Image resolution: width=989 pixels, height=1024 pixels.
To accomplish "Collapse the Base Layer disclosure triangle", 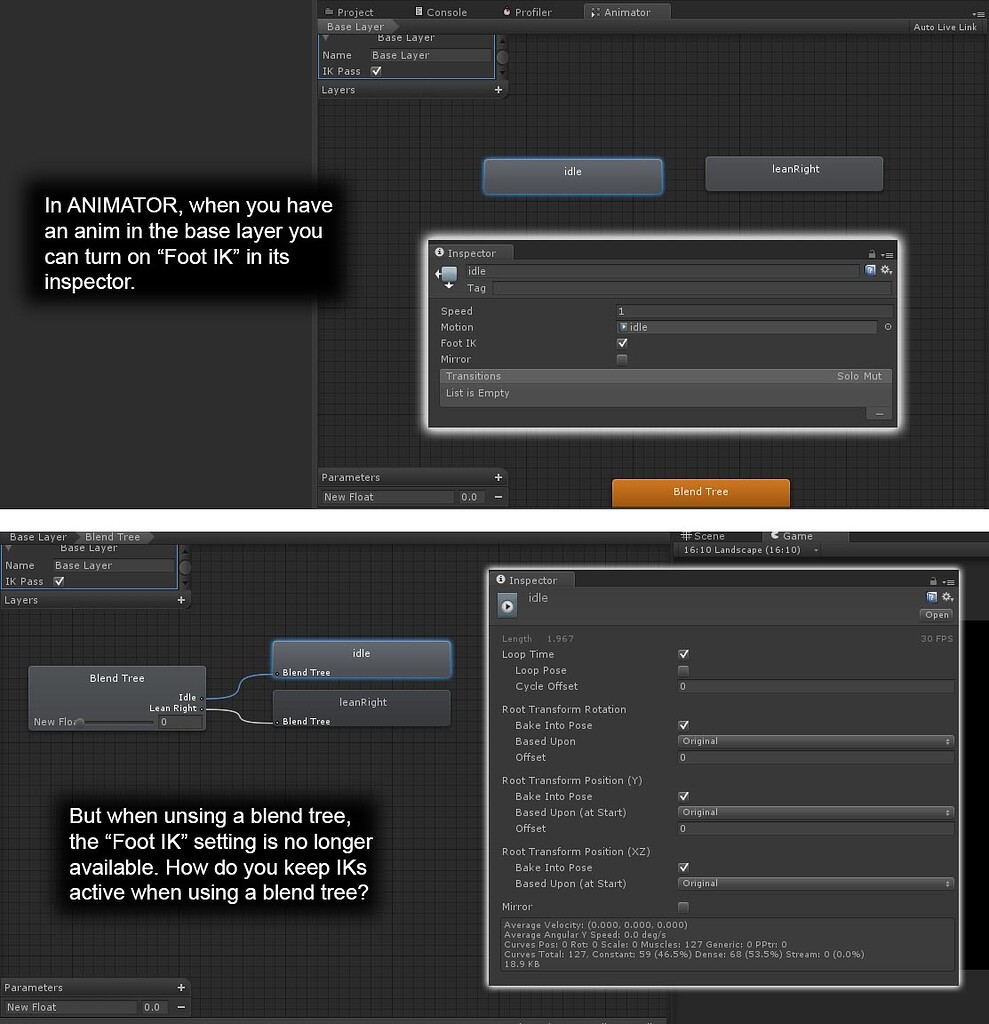I will [325, 38].
